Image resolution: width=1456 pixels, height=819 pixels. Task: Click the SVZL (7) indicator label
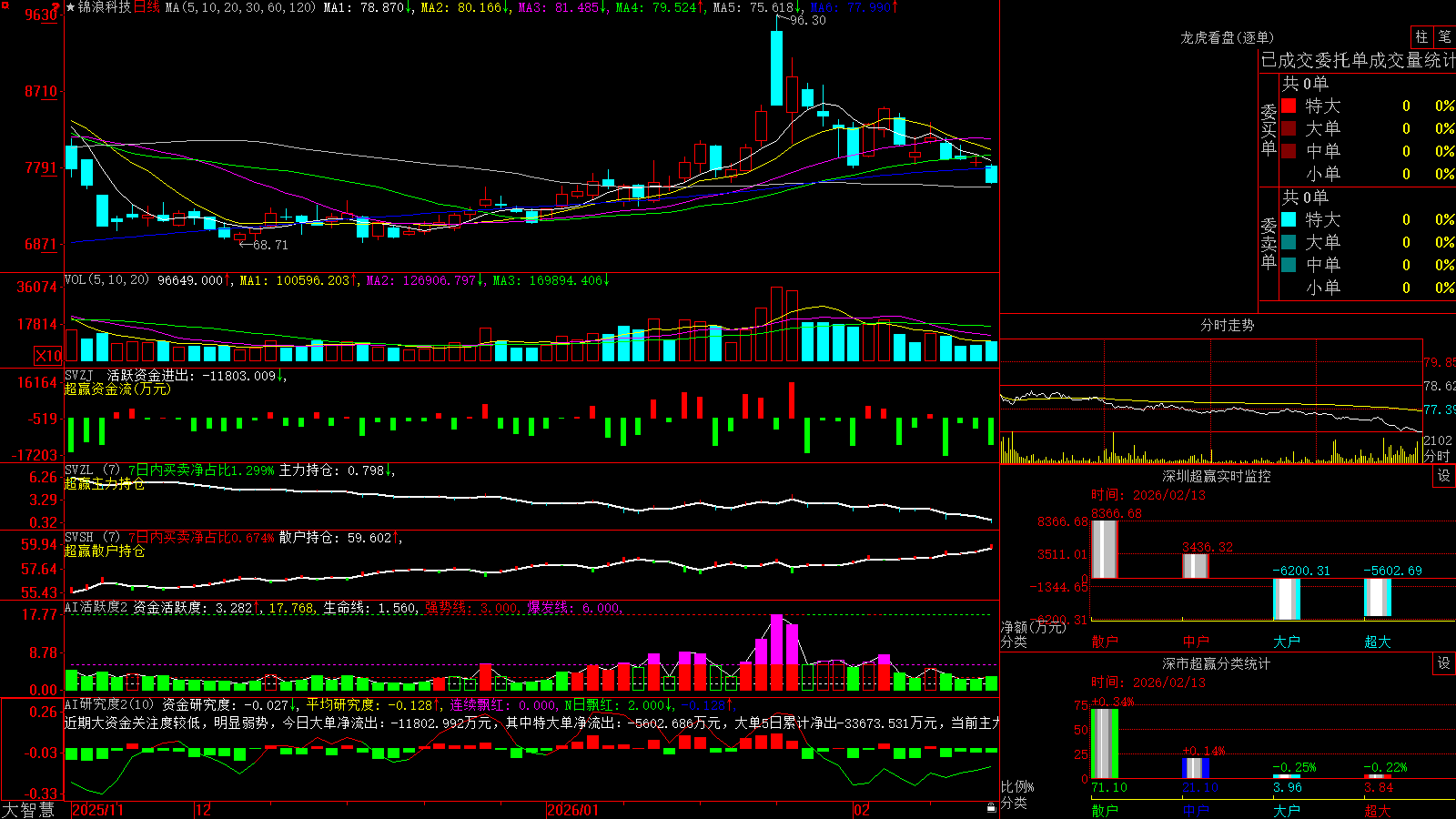[92, 470]
